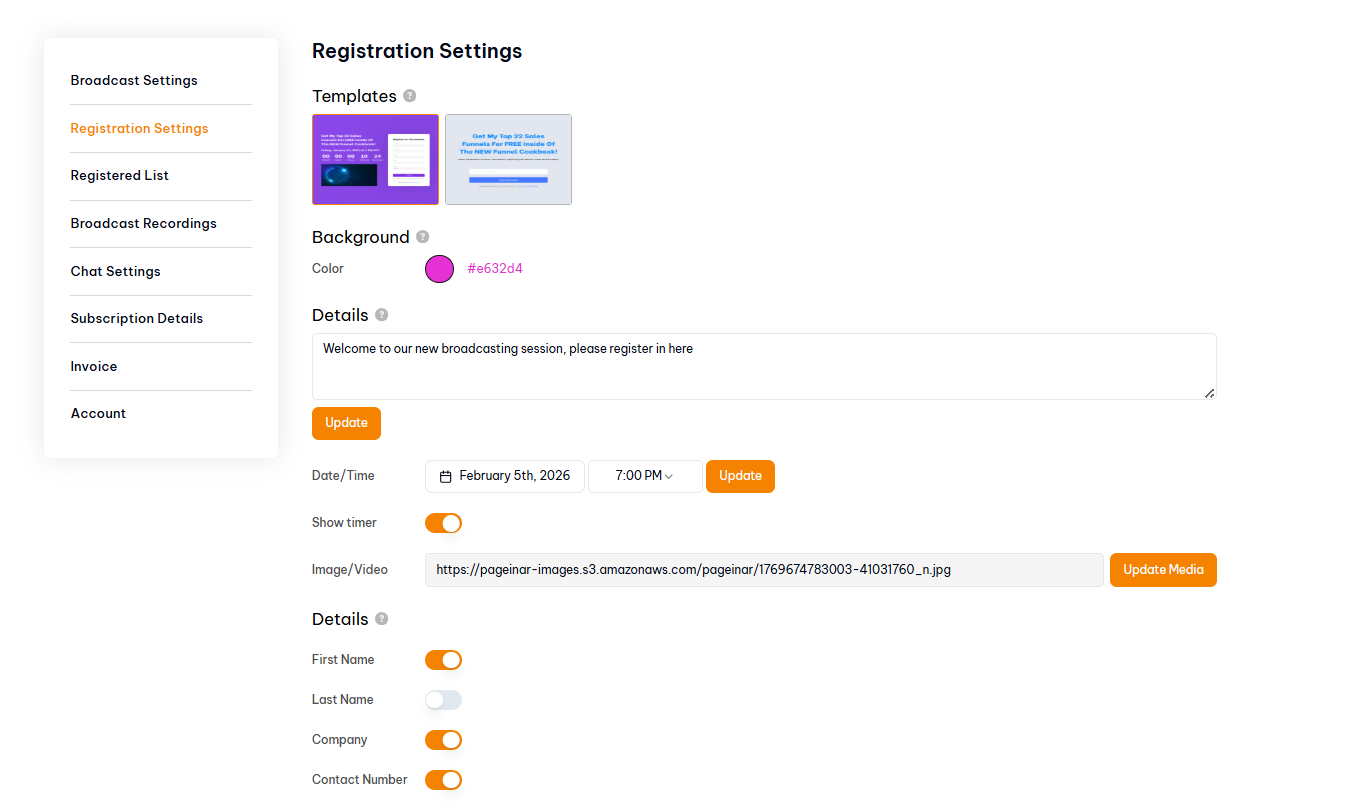This screenshot has width=1361, height=805.
Task: Click the Update Media button
Action: pos(1163,570)
